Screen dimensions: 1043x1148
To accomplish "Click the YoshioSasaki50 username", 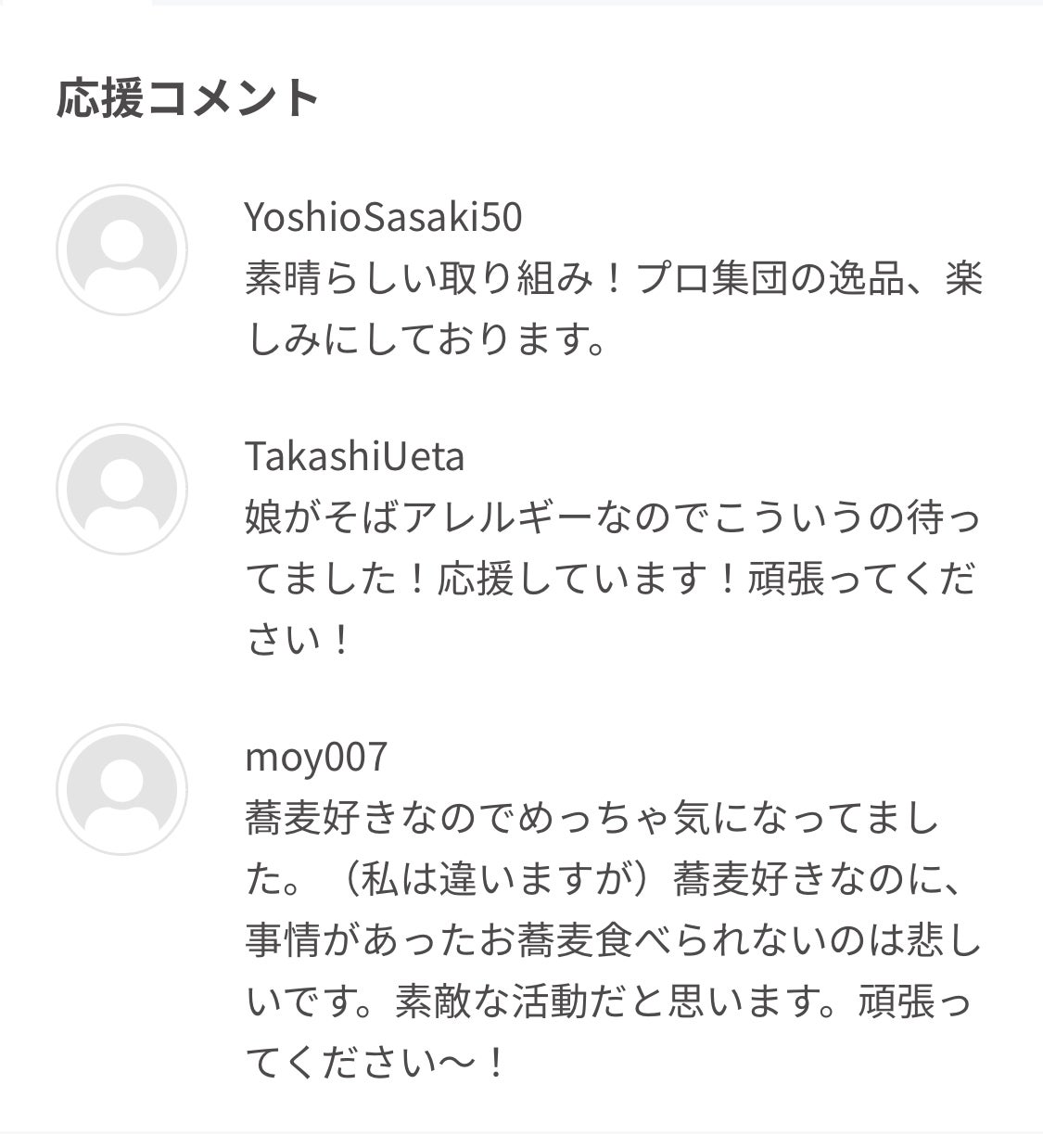I will 383,217.
